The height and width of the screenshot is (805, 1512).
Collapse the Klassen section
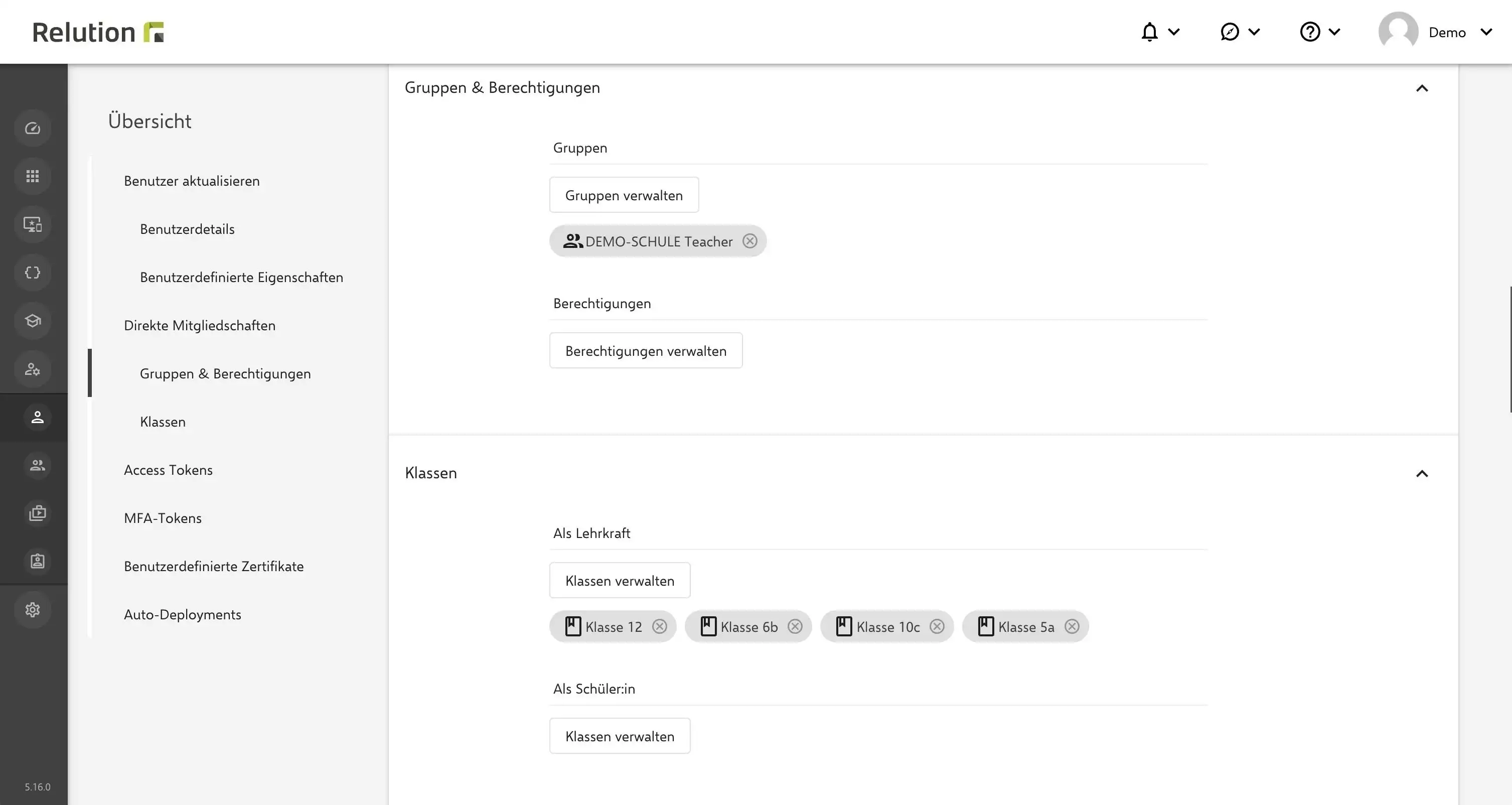1422,473
